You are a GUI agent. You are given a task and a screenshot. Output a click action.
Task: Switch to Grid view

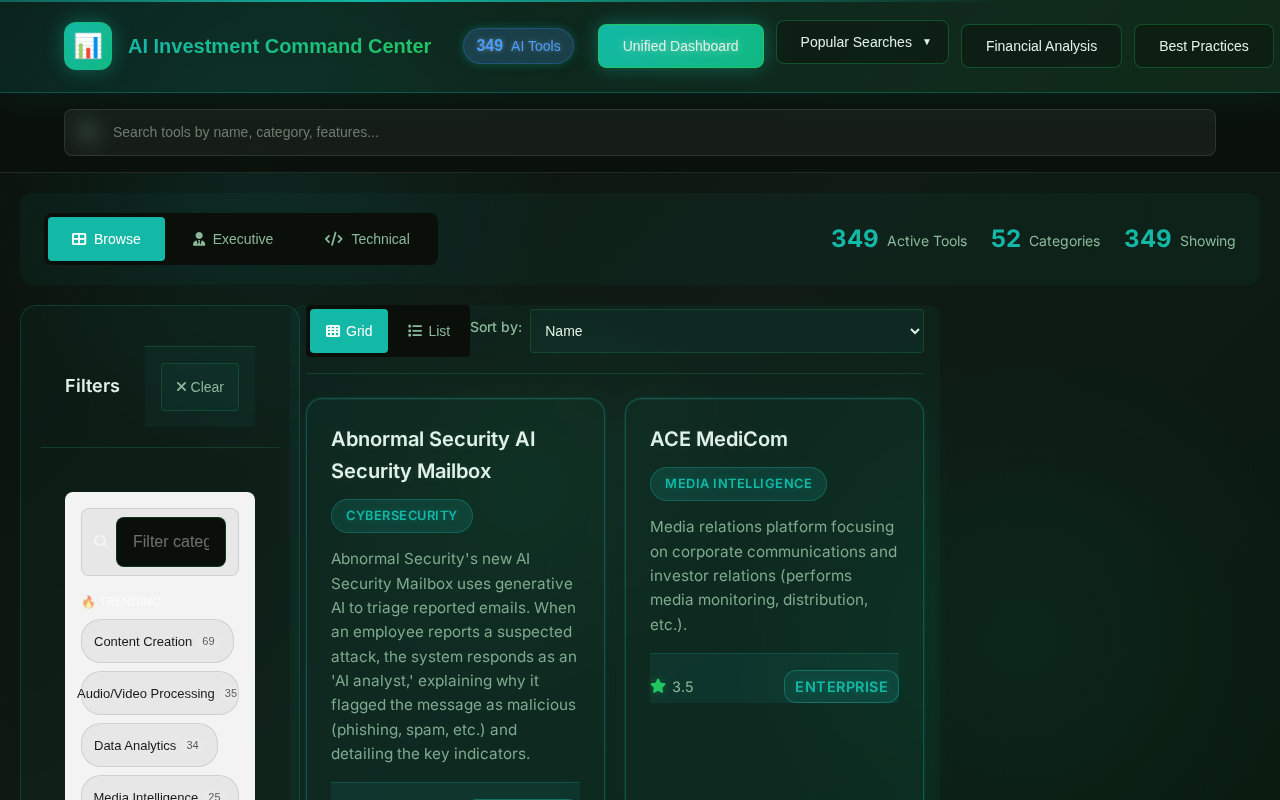349,331
